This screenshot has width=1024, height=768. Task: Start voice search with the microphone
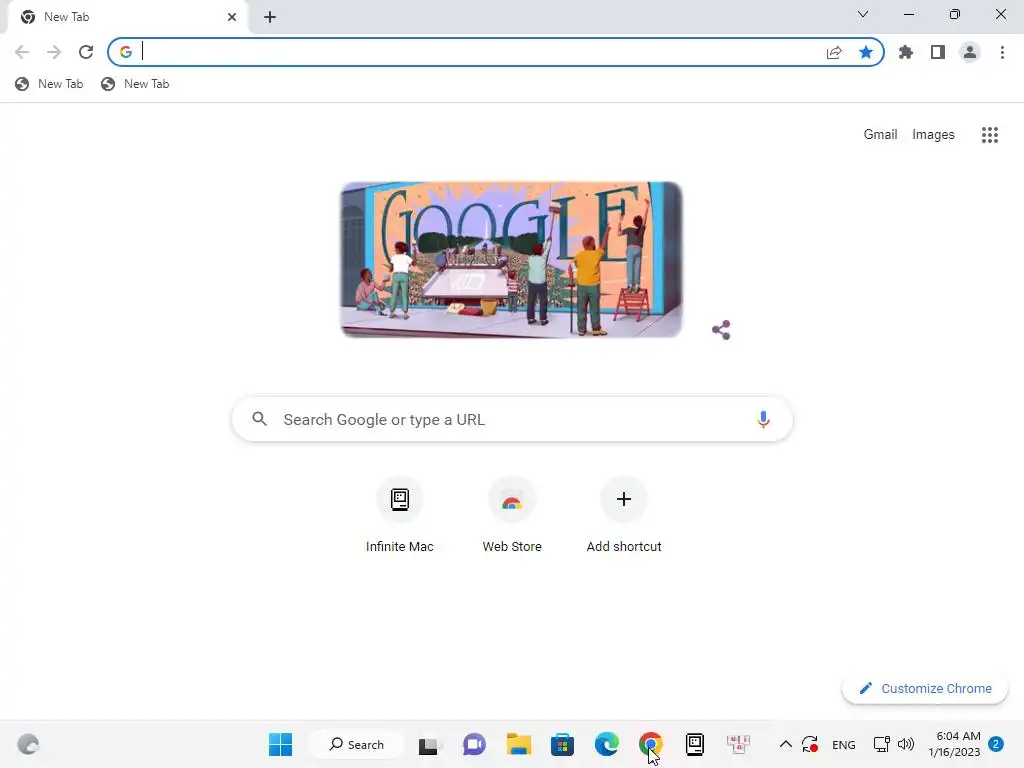(763, 419)
